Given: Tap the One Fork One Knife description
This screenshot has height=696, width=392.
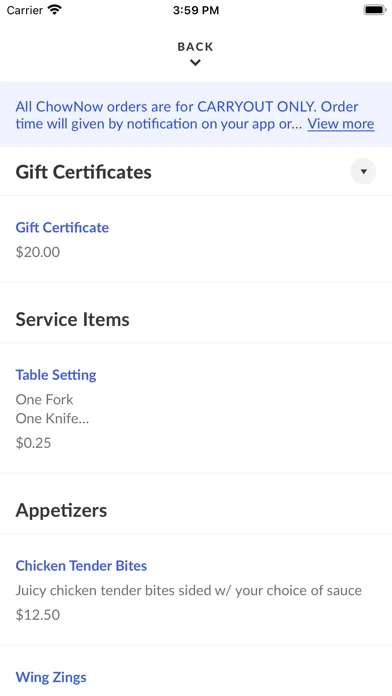Looking at the screenshot, I should click(52, 409).
